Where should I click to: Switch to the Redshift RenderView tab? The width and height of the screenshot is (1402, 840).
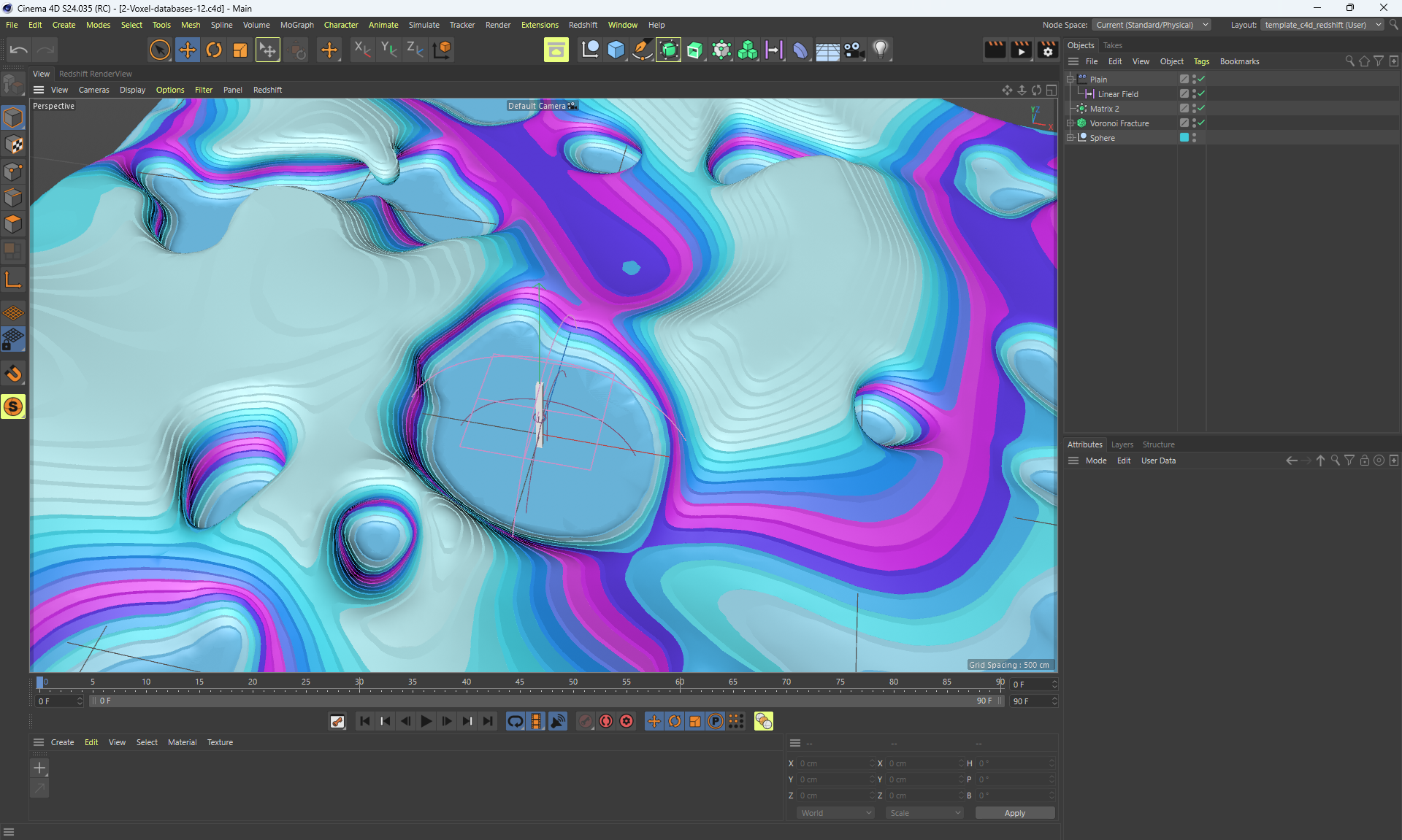pos(96,74)
